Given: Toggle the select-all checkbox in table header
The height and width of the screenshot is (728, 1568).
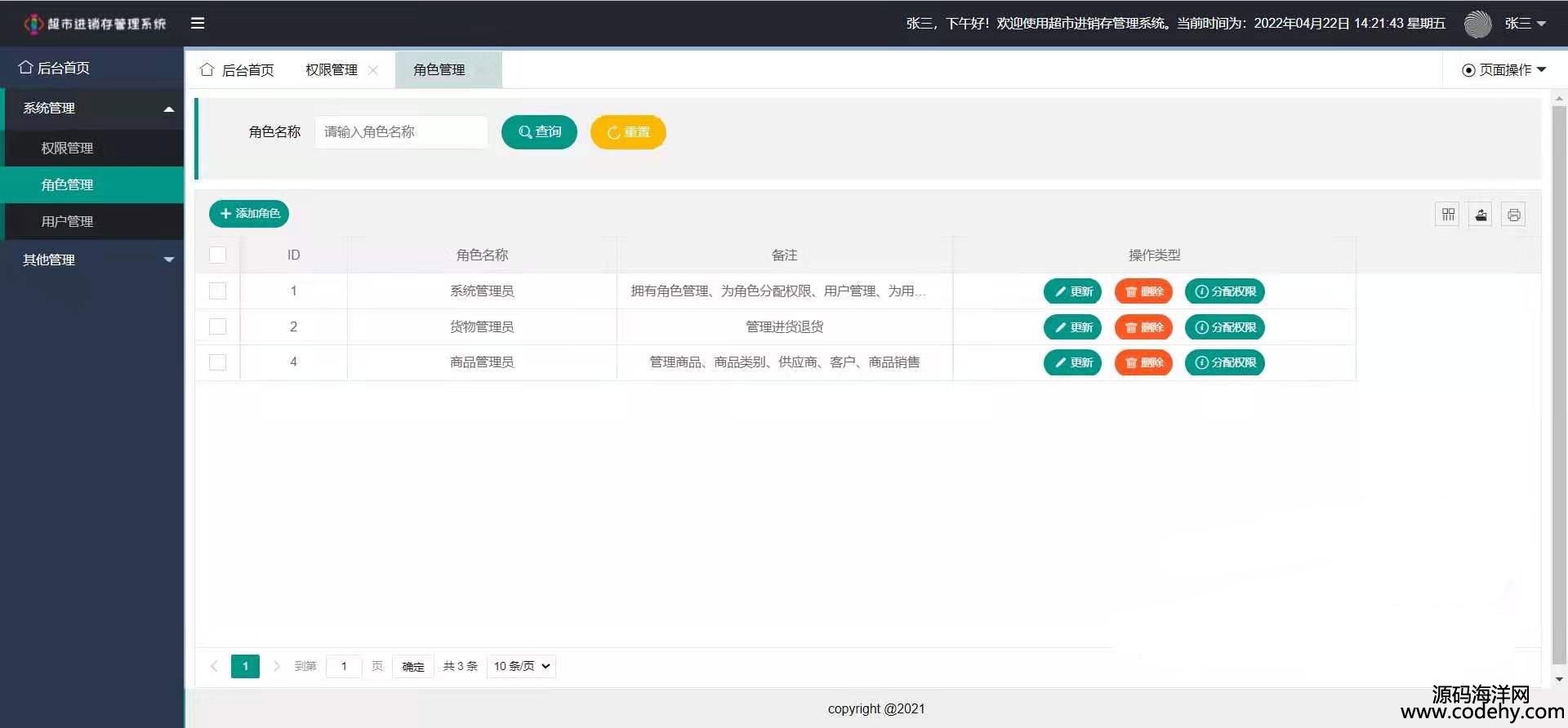Looking at the screenshot, I should pyautogui.click(x=217, y=255).
